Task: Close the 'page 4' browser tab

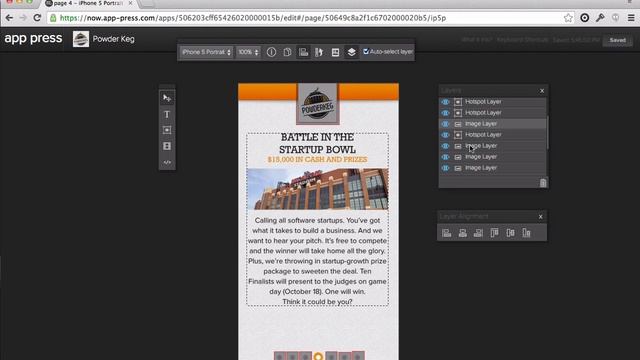Action: (x=130, y=3)
